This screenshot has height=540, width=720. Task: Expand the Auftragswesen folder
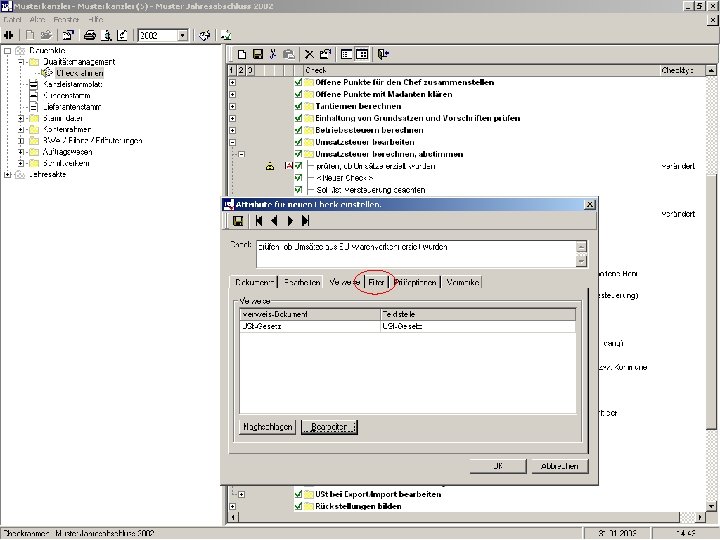click(x=21, y=152)
